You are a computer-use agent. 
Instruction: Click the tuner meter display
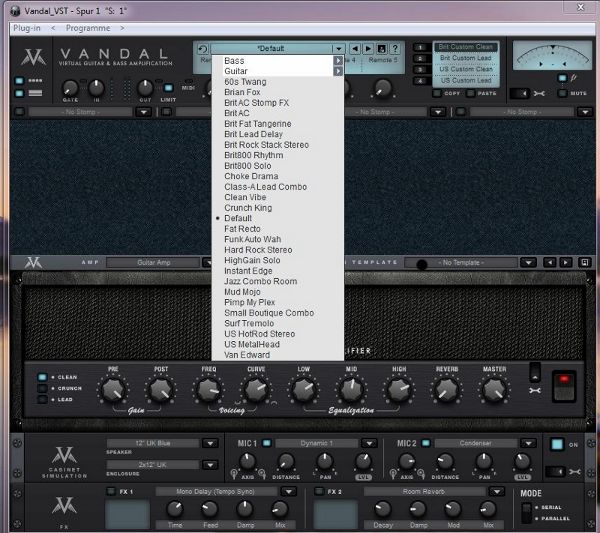[552, 56]
